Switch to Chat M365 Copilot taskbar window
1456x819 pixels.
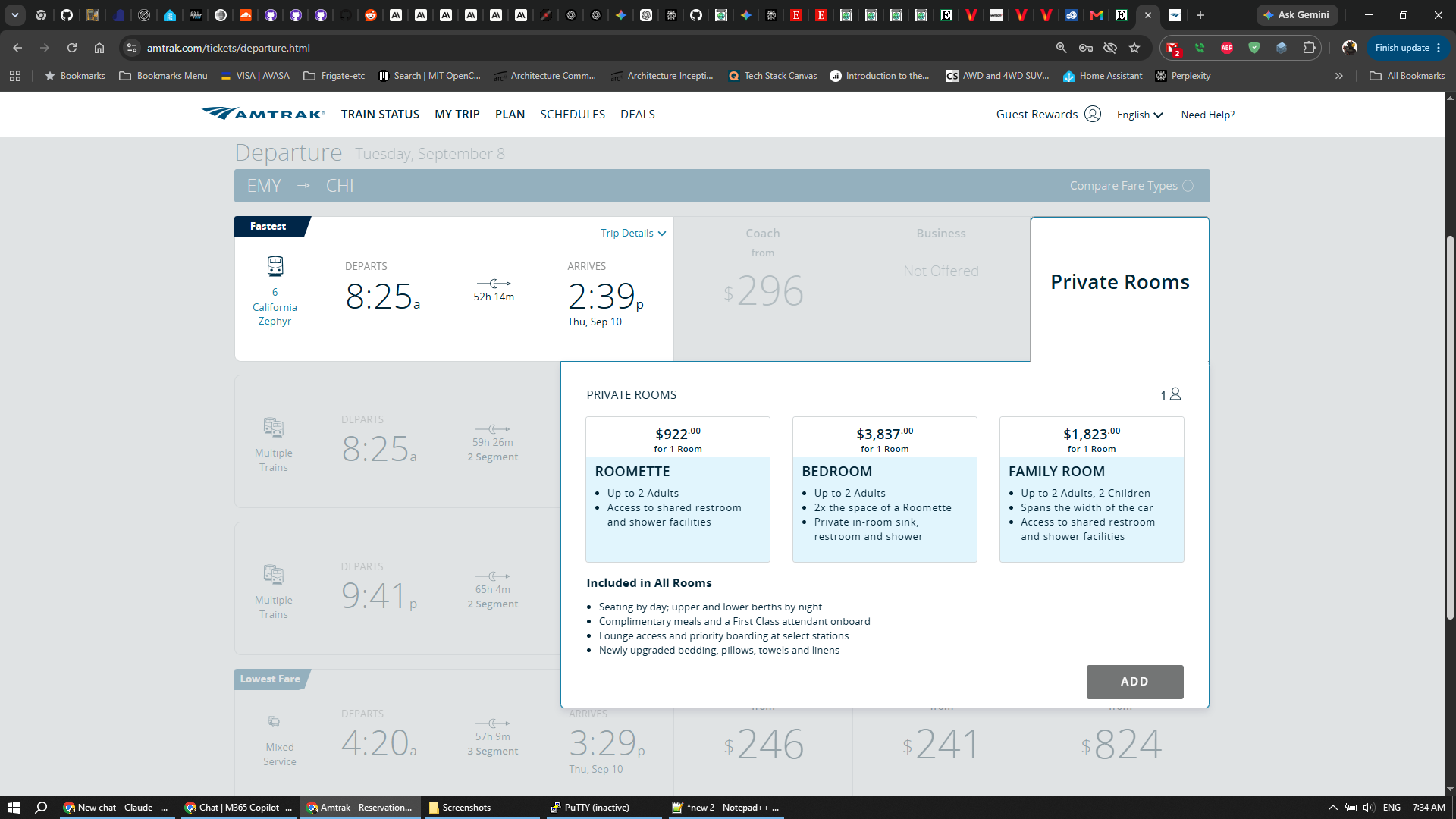point(239,808)
